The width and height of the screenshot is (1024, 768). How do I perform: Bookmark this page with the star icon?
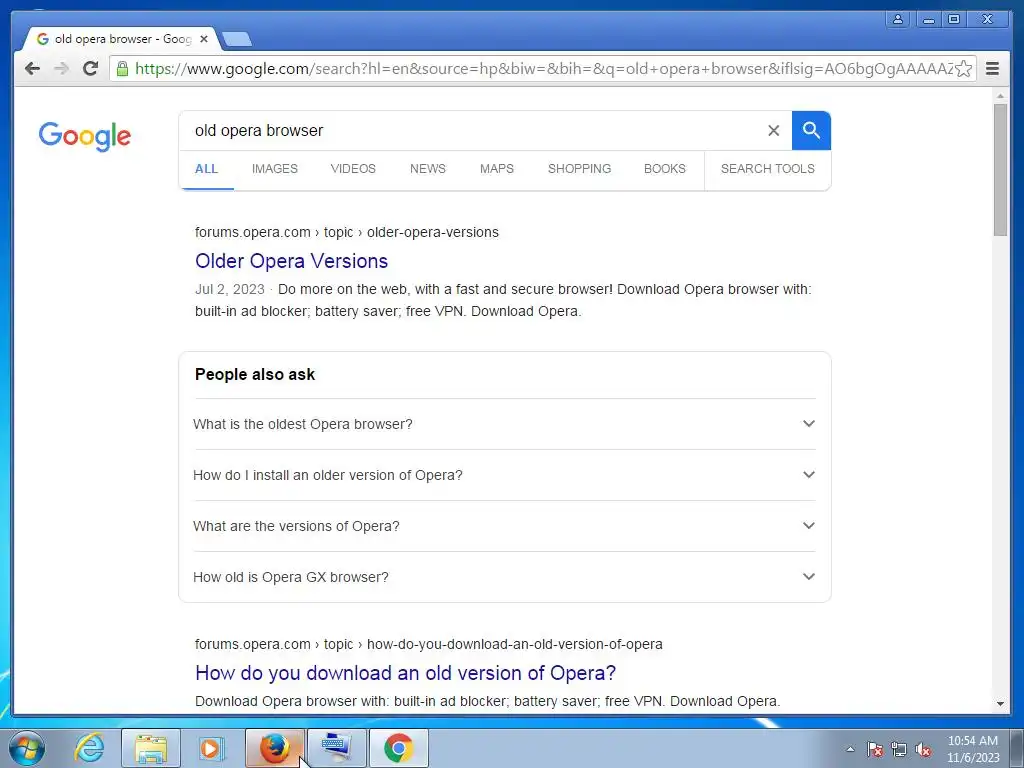(963, 69)
